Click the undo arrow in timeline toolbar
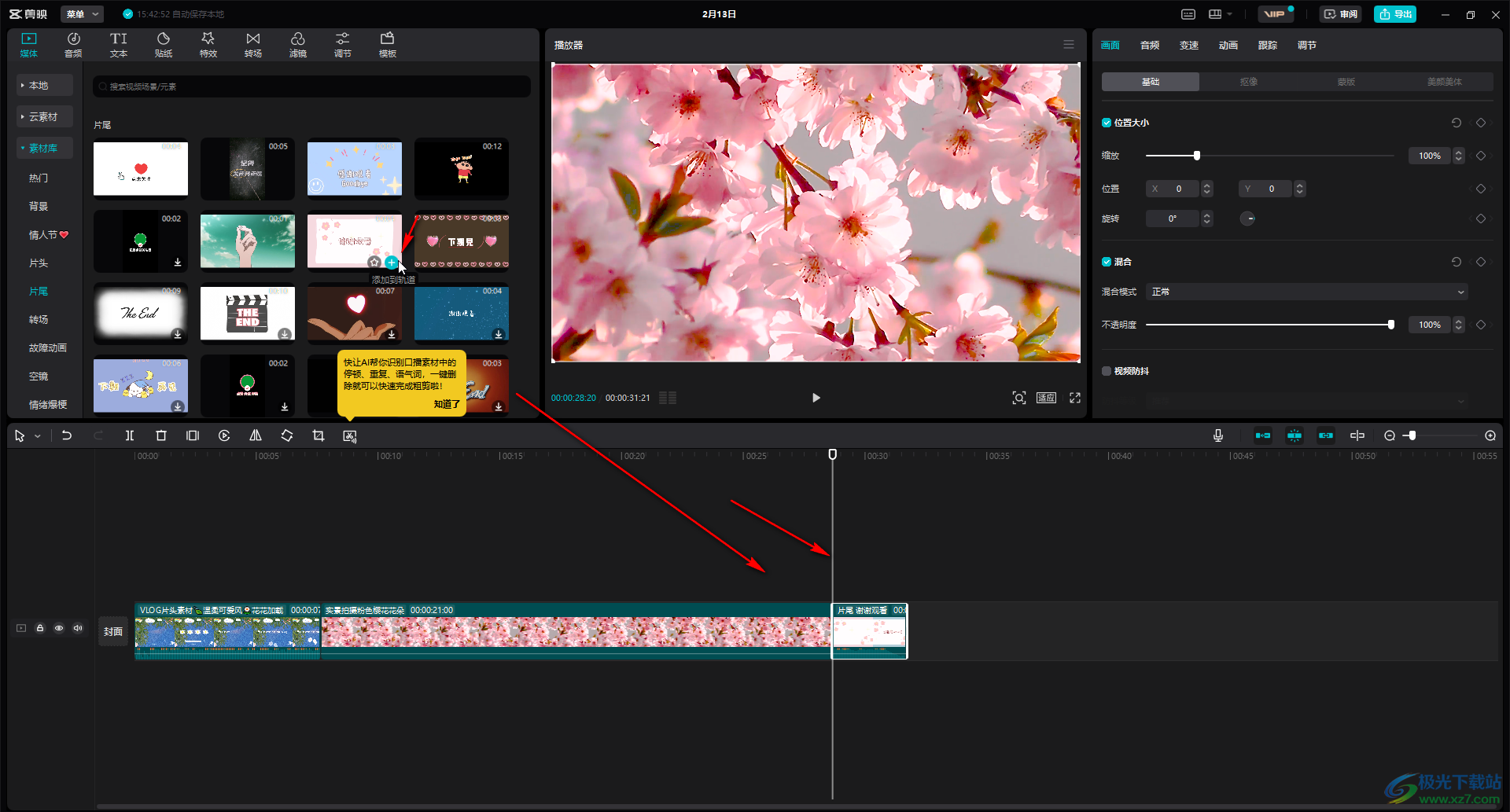 67,435
